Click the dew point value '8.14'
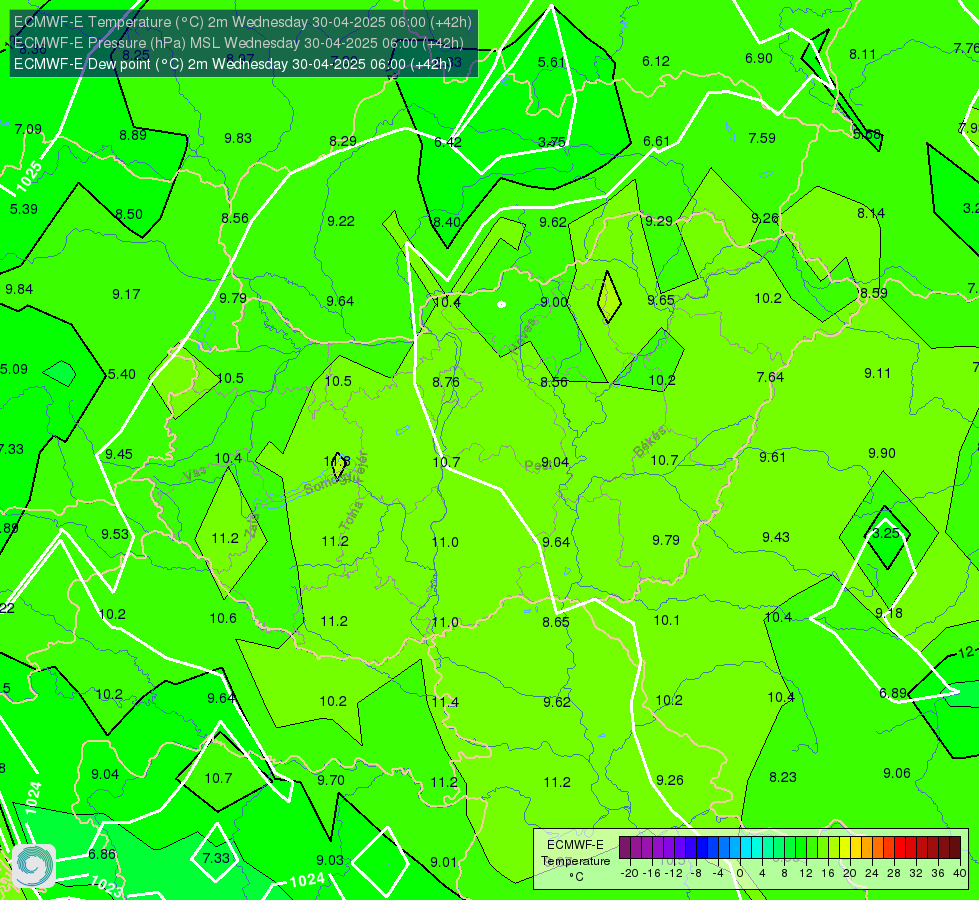979x900 pixels. pos(870,214)
